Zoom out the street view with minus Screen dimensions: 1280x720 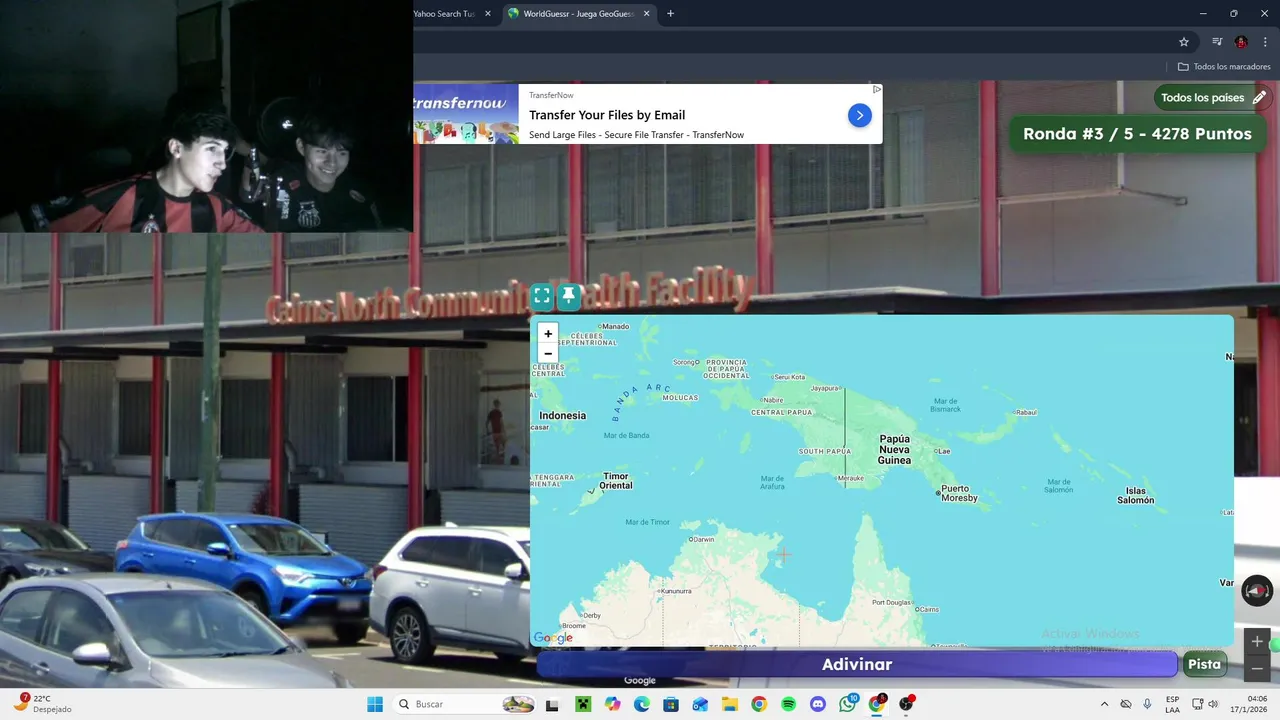click(x=1257, y=667)
